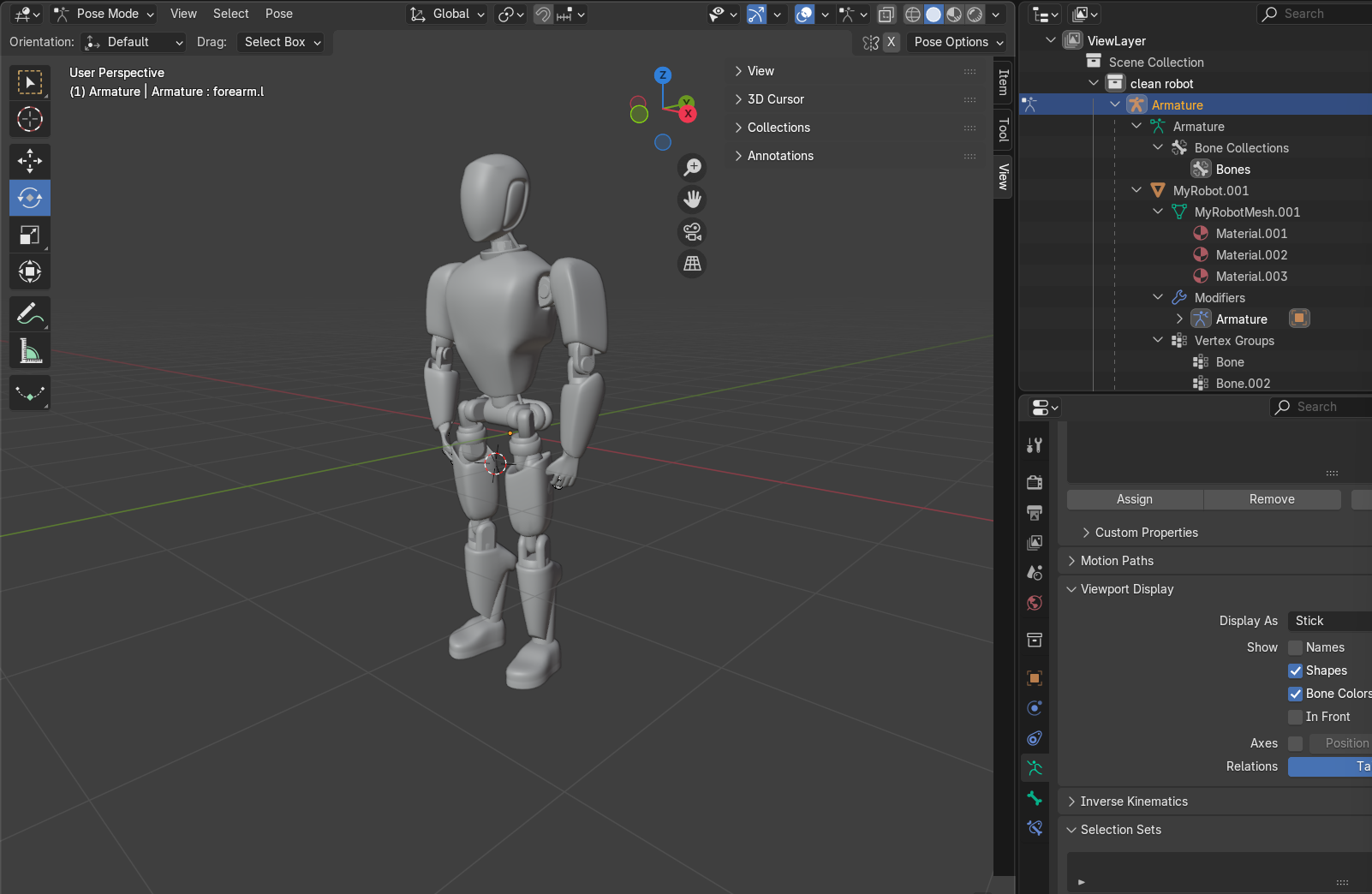Select the Move tool
The width and height of the screenshot is (1372, 894).
click(30, 161)
